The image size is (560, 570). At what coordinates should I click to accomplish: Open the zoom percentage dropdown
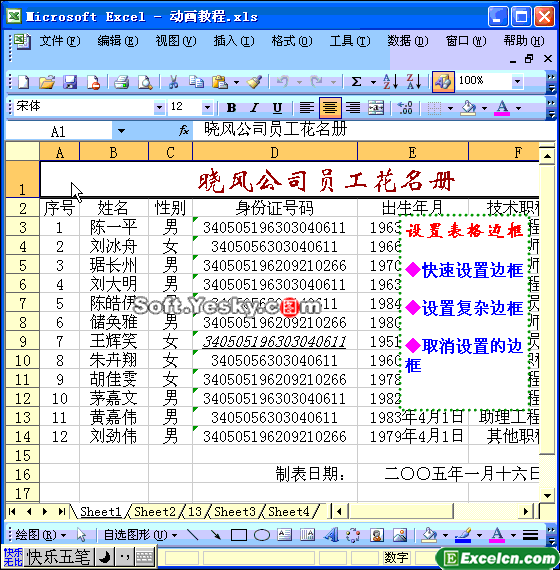tap(517, 81)
